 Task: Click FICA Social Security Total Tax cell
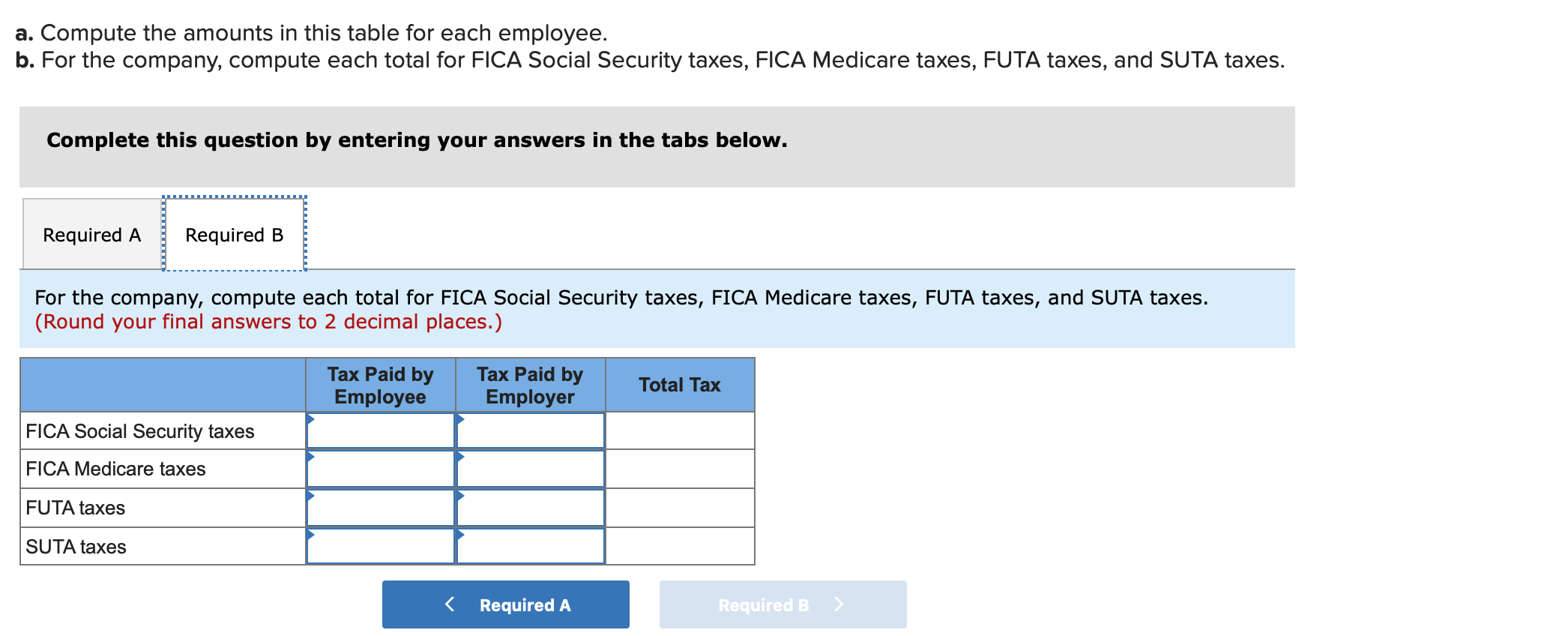pos(680,431)
